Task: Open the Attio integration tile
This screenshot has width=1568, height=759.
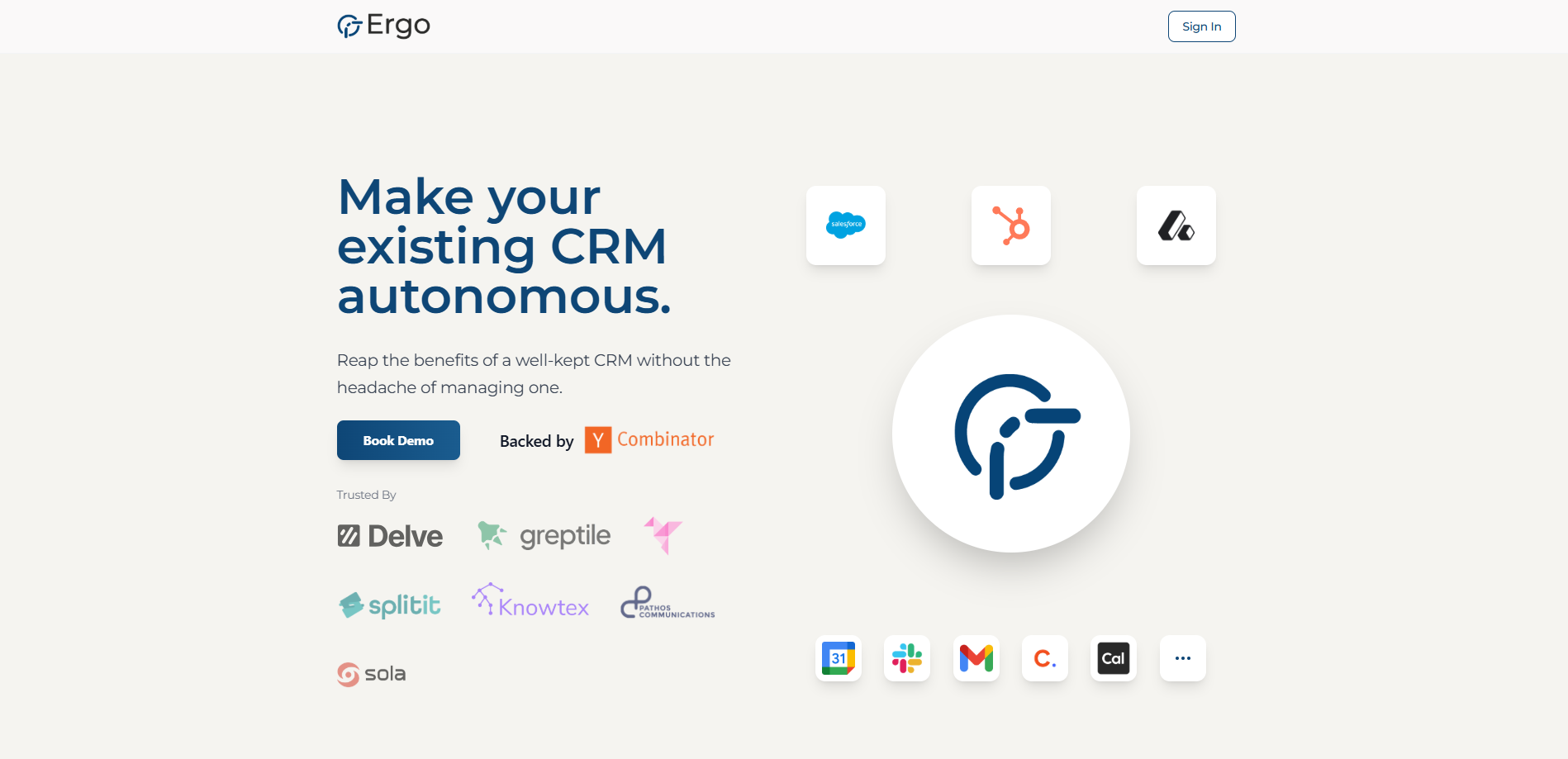Action: coord(1176,225)
